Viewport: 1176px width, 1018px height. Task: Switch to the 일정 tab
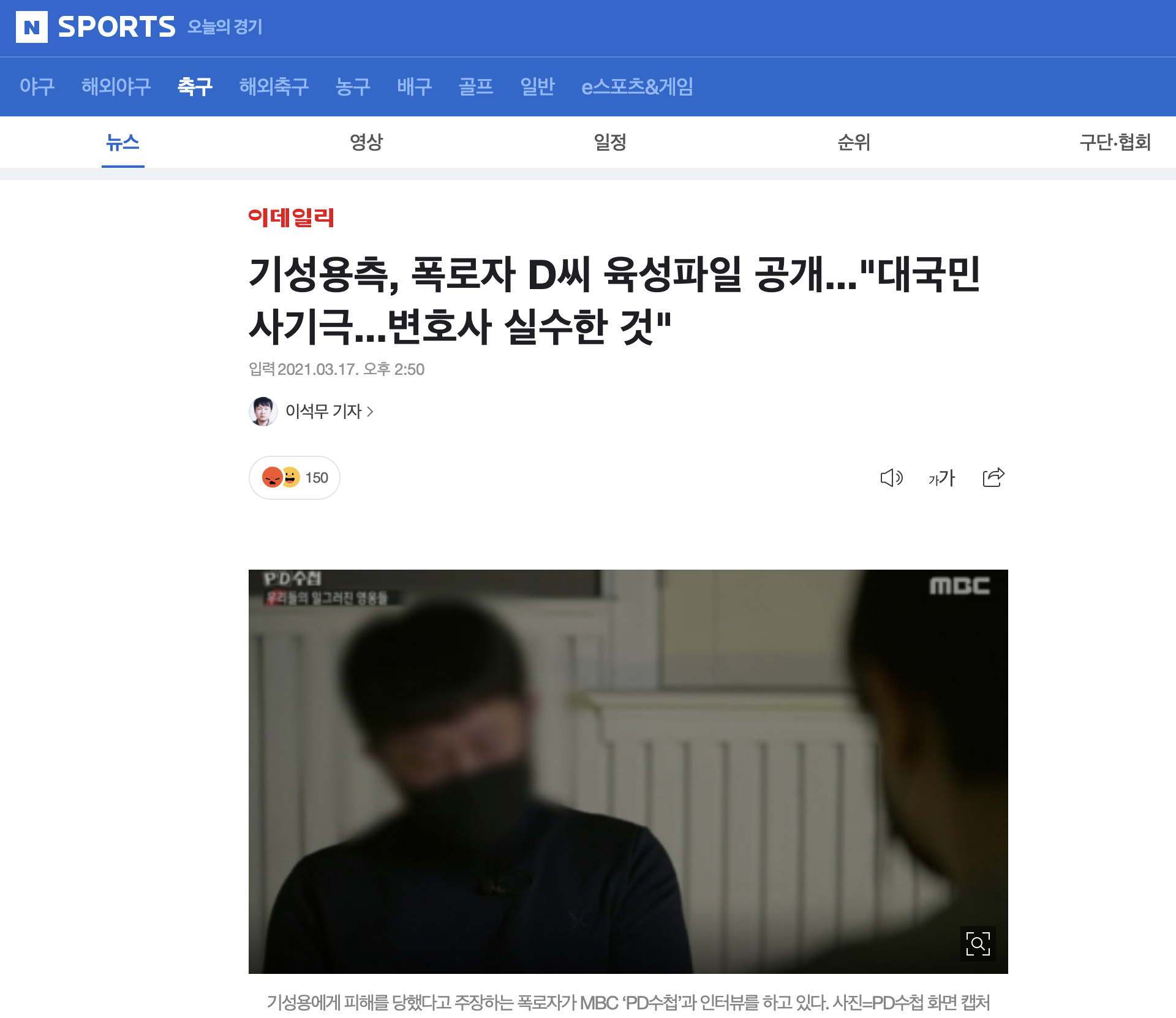(x=610, y=142)
